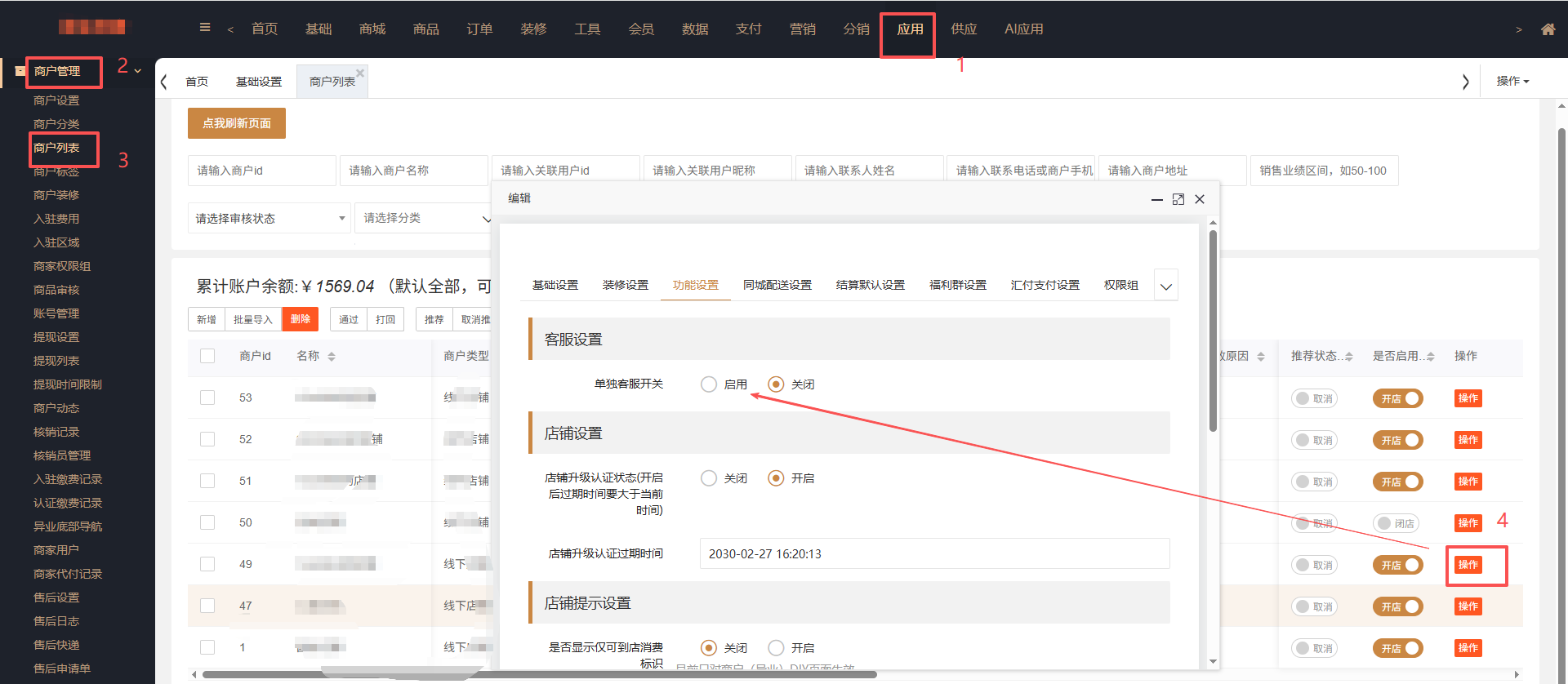Click the 点我刷新页面 button
Viewport: 1568px width, 684px height.
coord(236,123)
